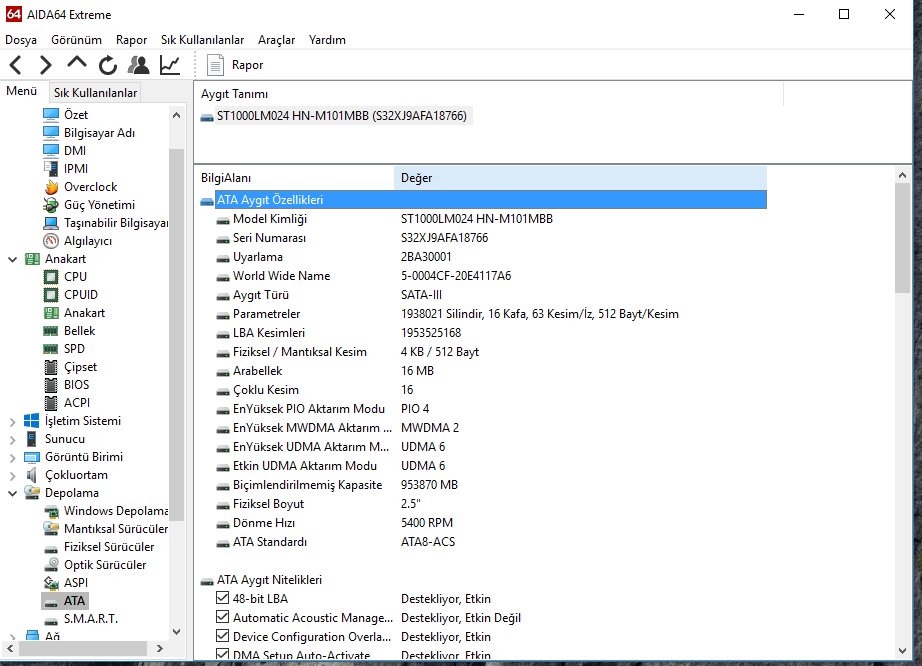Toggle Device Configuration Overlay checkbox

point(223,637)
